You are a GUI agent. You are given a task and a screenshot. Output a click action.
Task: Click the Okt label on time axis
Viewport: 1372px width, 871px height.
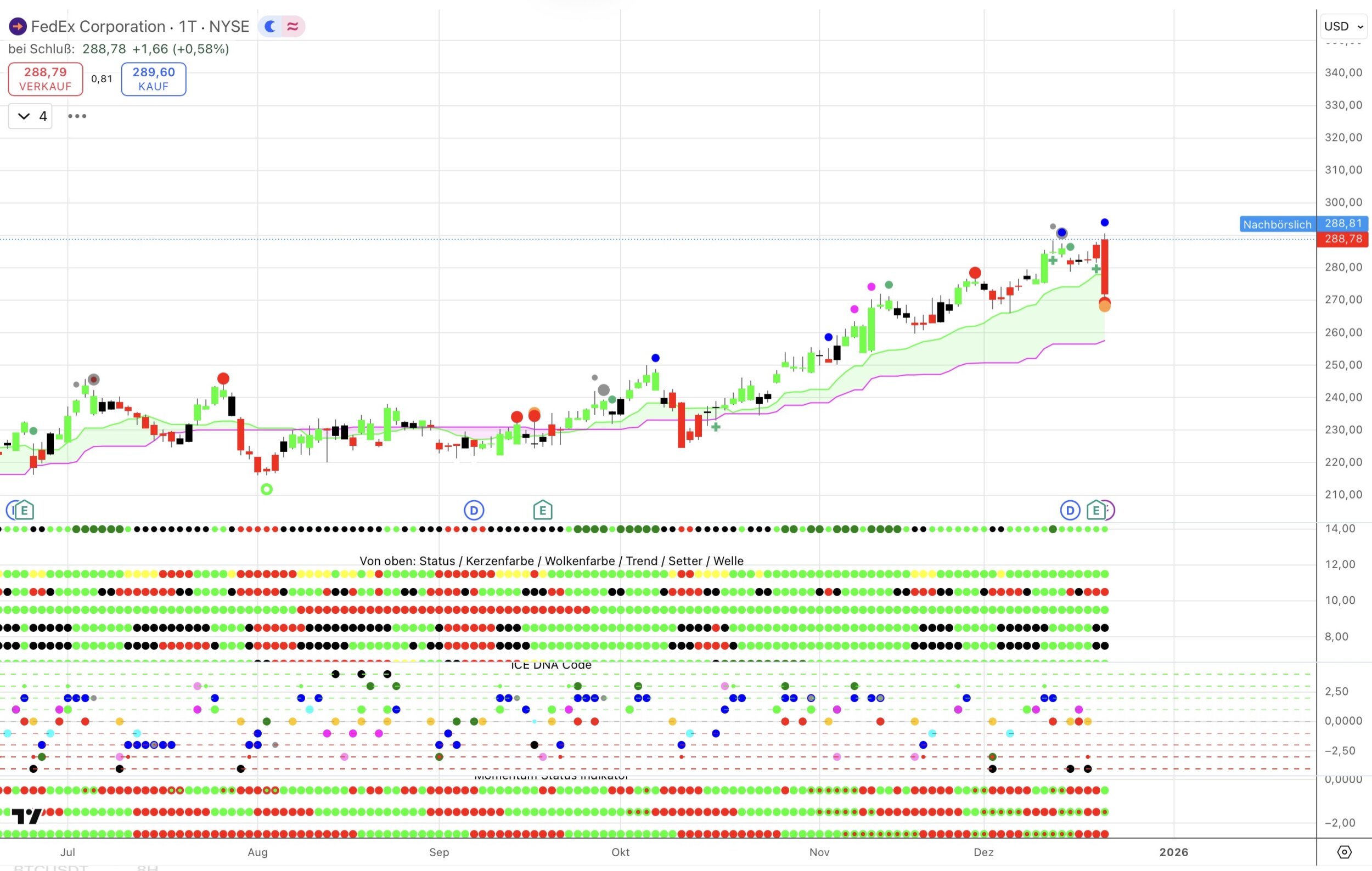click(621, 852)
